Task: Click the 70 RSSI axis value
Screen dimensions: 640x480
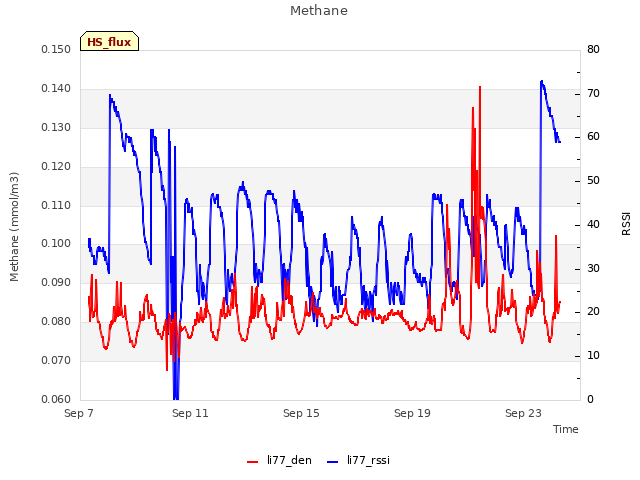Action: (593, 93)
